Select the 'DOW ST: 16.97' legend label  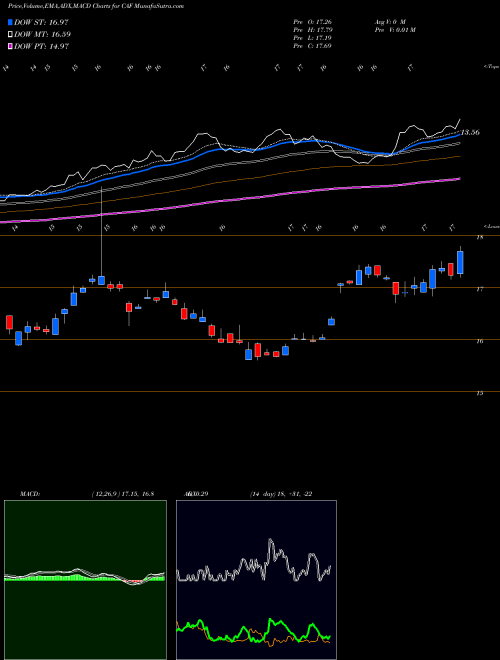[41, 22]
